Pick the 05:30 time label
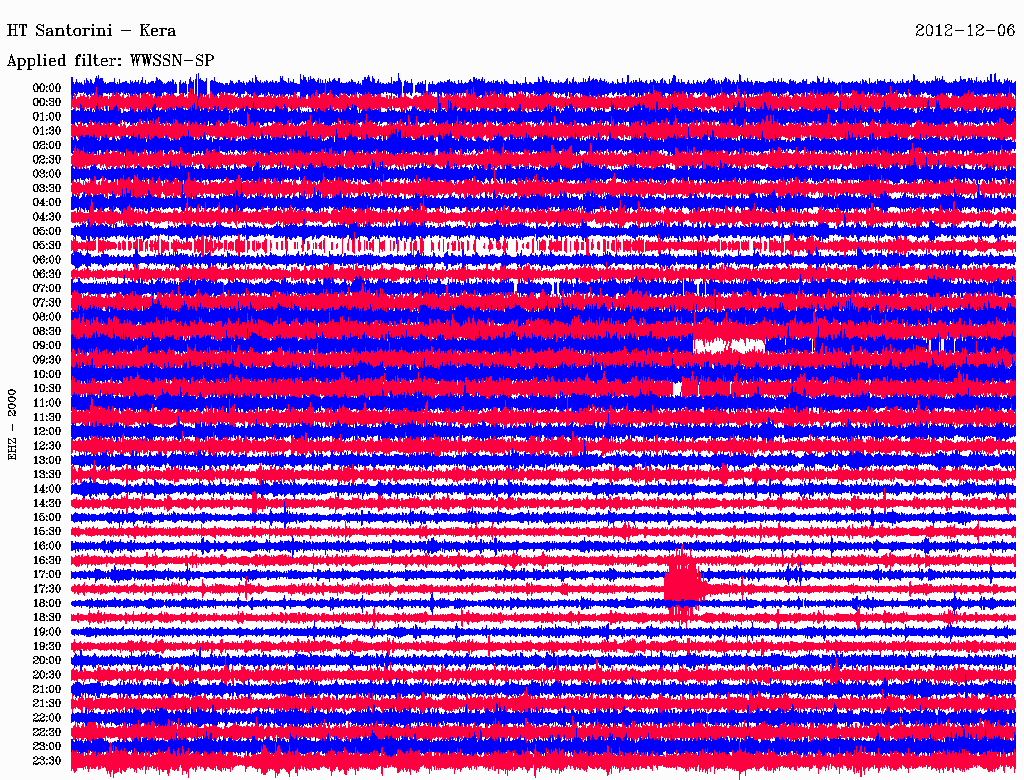The image size is (1024, 780). (47, 245)
